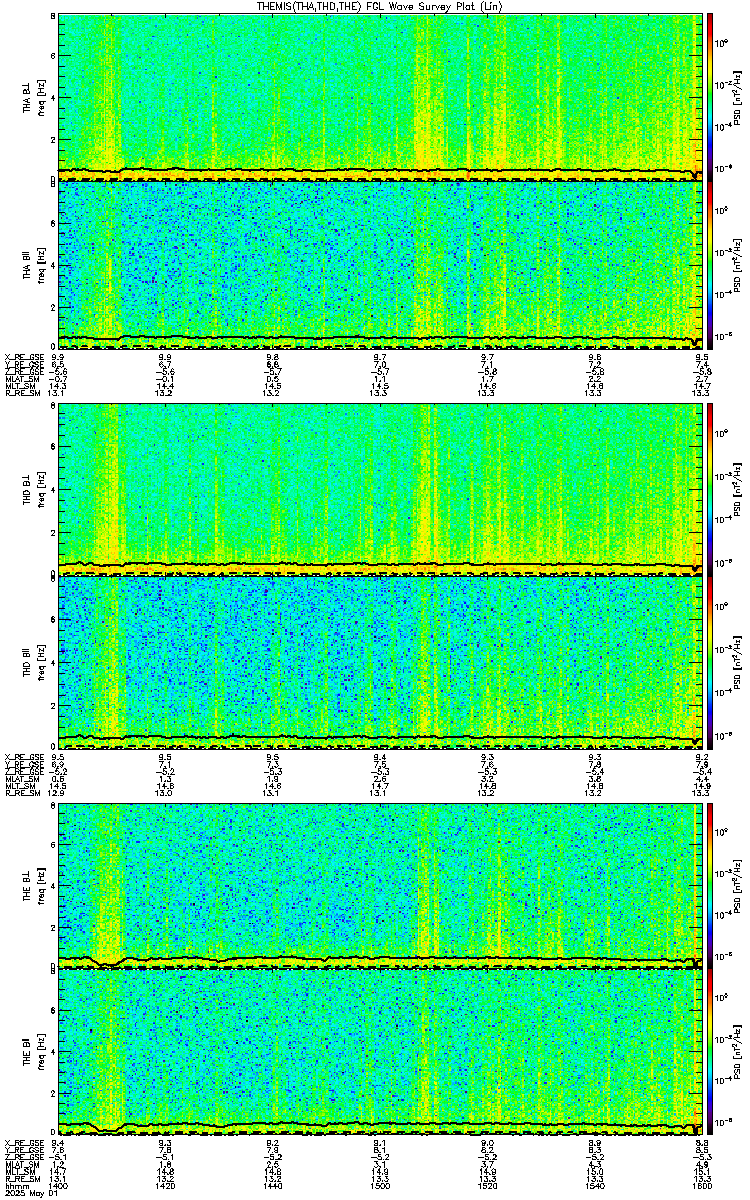This screenshot has width=750, height=1200.
Task: Click the THE B-perpendicular spectrogram panel
Action: pyautogui.click(x=379, y=884)
